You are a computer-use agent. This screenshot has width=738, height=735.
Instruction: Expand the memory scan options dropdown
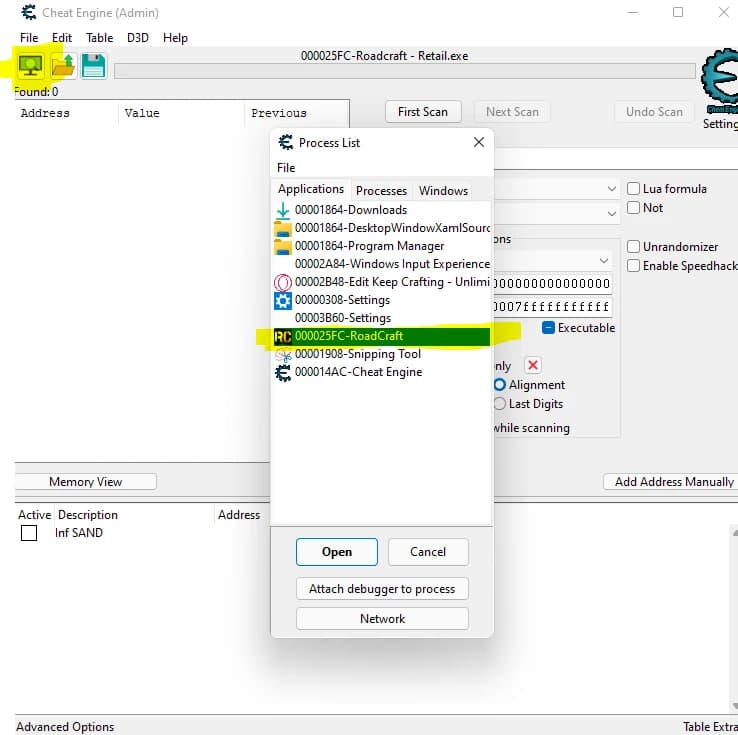click(x=604, y=260)
